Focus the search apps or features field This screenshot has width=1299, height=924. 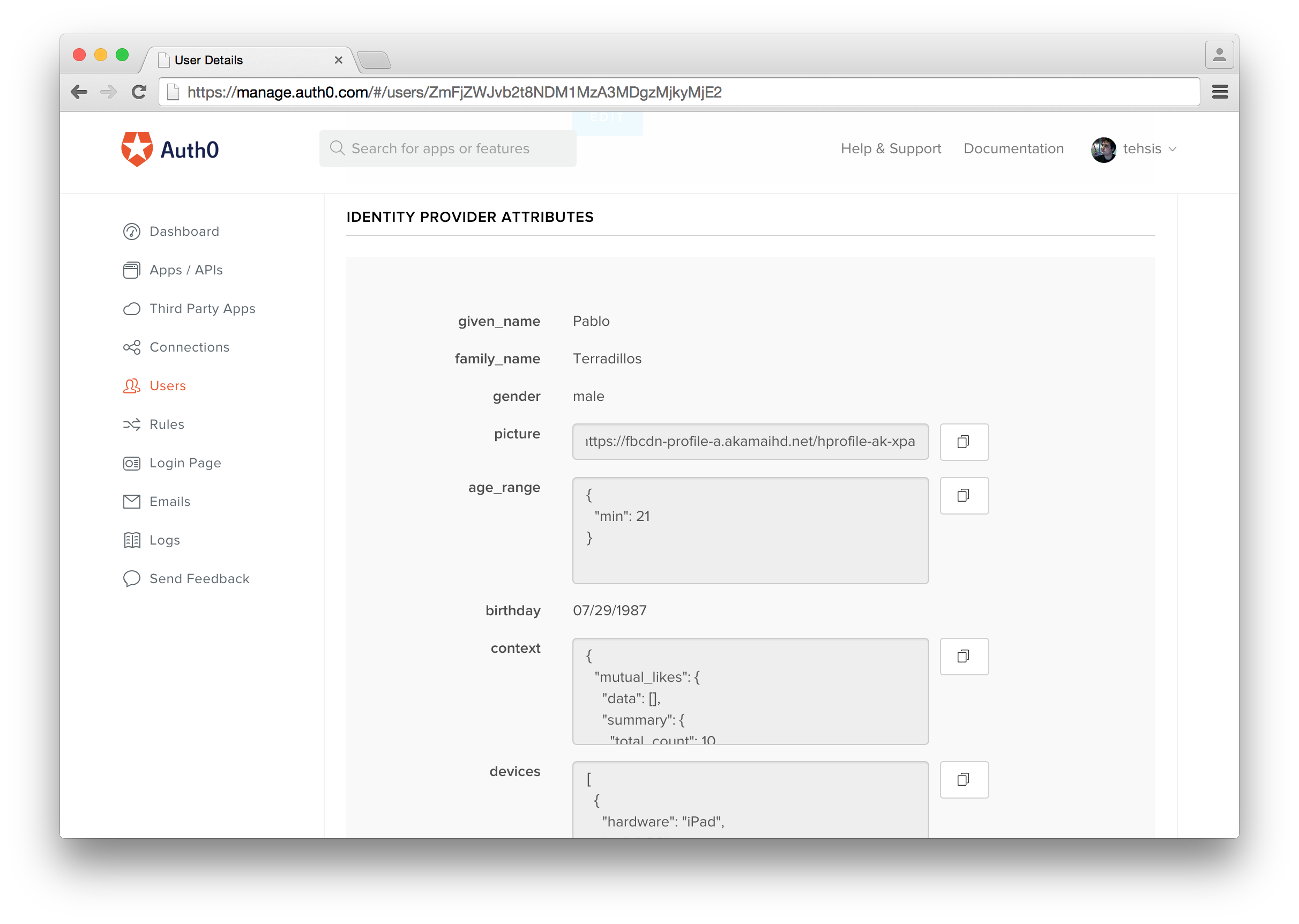447,149
